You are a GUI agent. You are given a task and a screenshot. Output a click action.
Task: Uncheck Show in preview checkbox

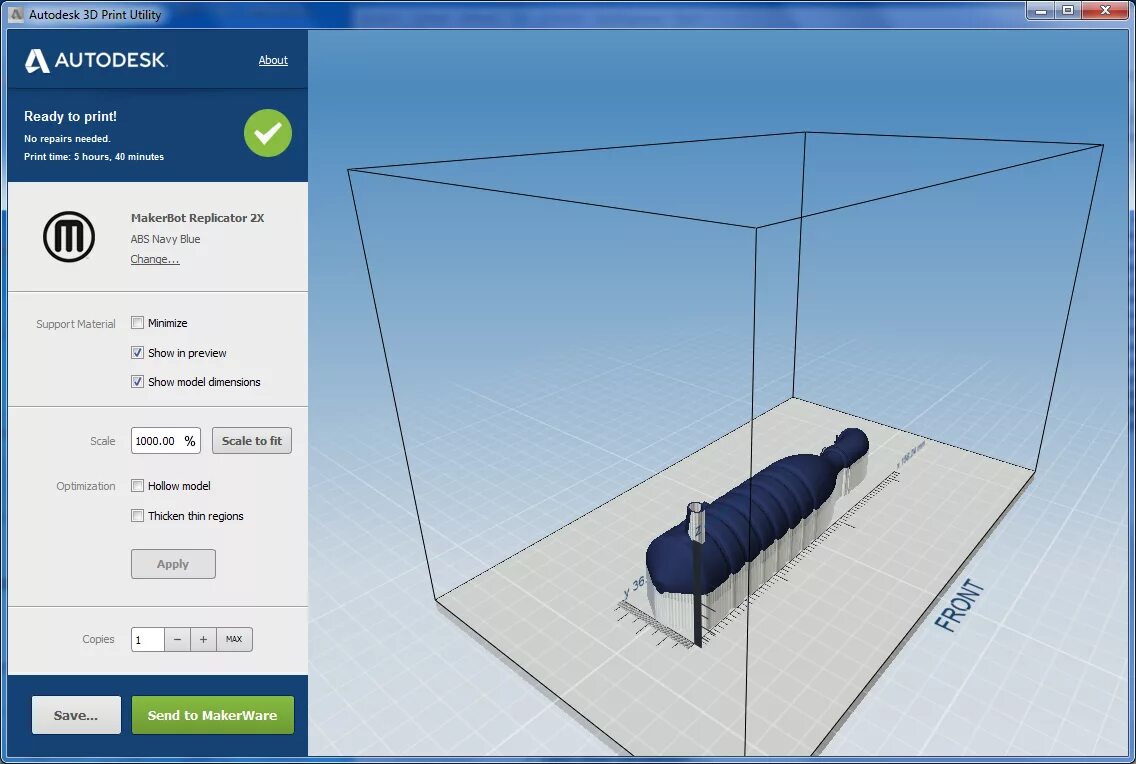138,353
